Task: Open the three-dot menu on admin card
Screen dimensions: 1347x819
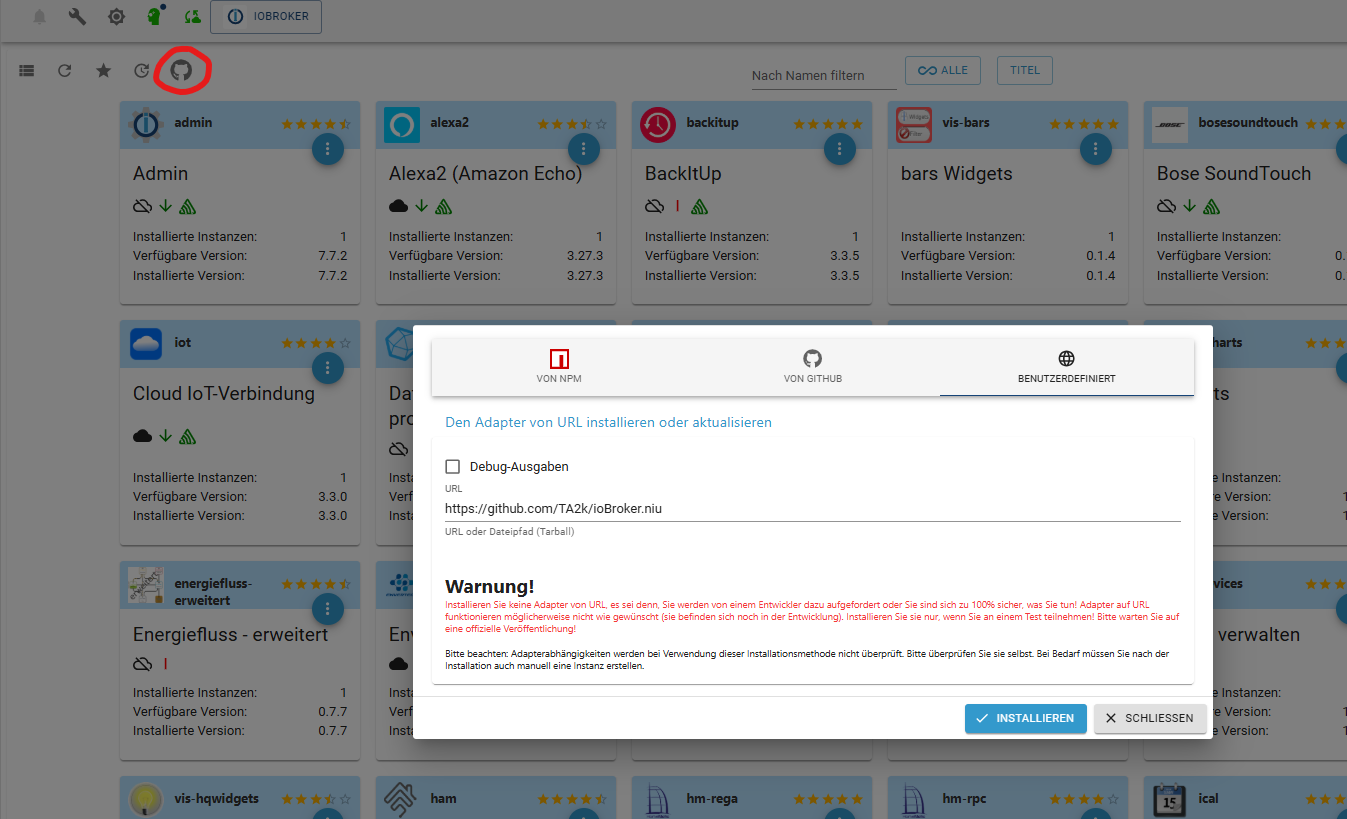Action: [x=328, y=149]
